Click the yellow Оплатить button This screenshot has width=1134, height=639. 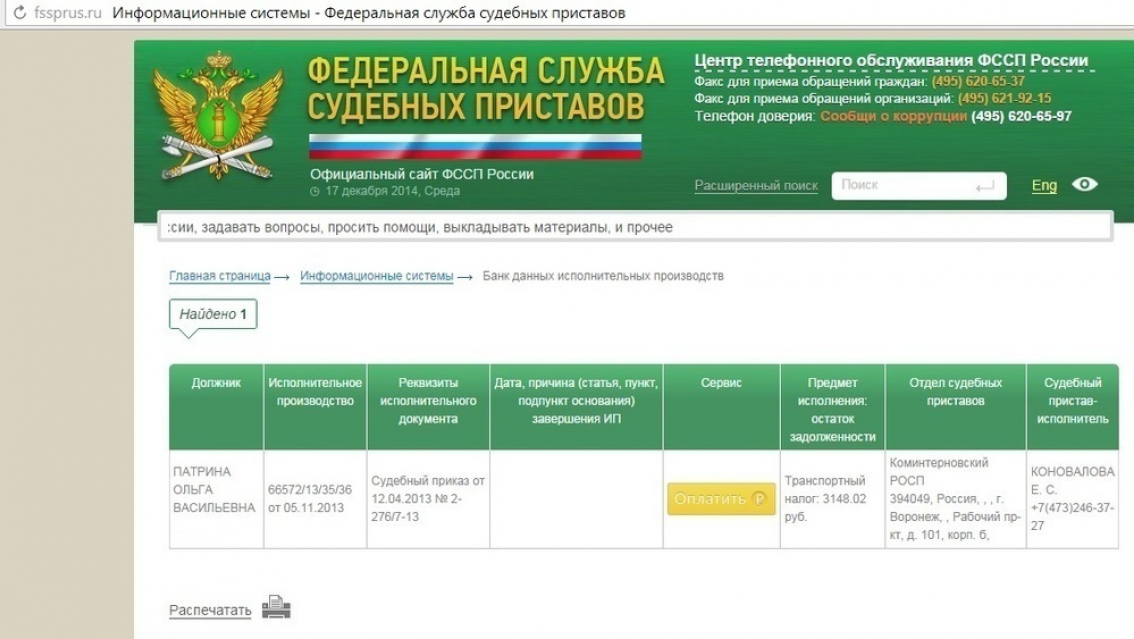(x=721, y=499)
